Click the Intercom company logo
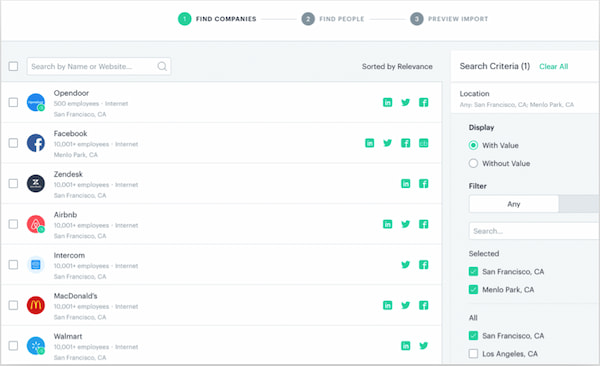600x366 pixels. pyautogui.click(x=36, y=265)
